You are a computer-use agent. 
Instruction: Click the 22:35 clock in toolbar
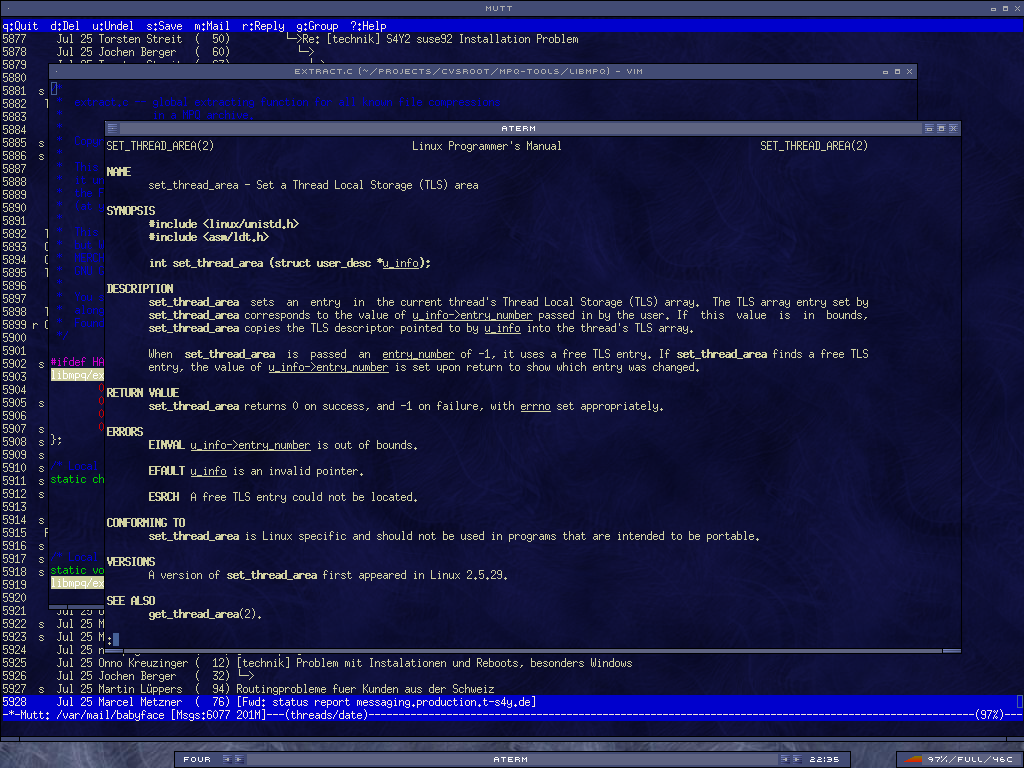click(x=824, y=759)
